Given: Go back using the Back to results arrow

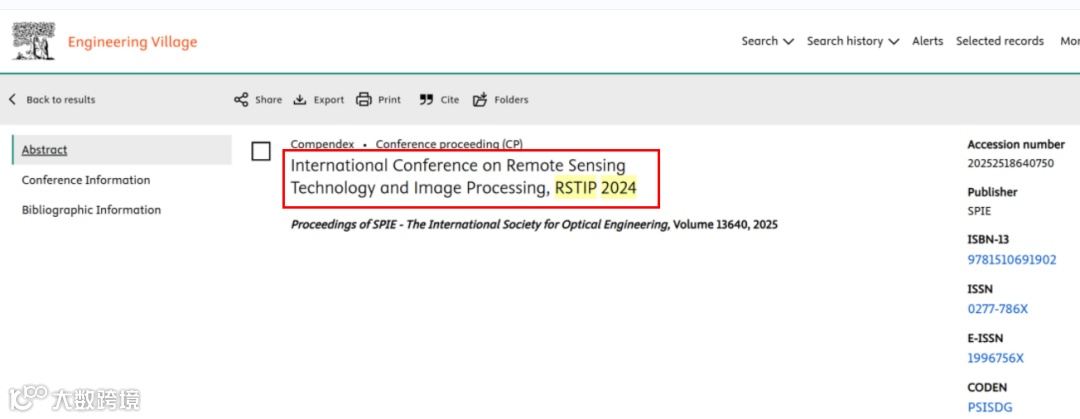Looking at the screenshot, I should pyautogui.click(x=12, y=100).
